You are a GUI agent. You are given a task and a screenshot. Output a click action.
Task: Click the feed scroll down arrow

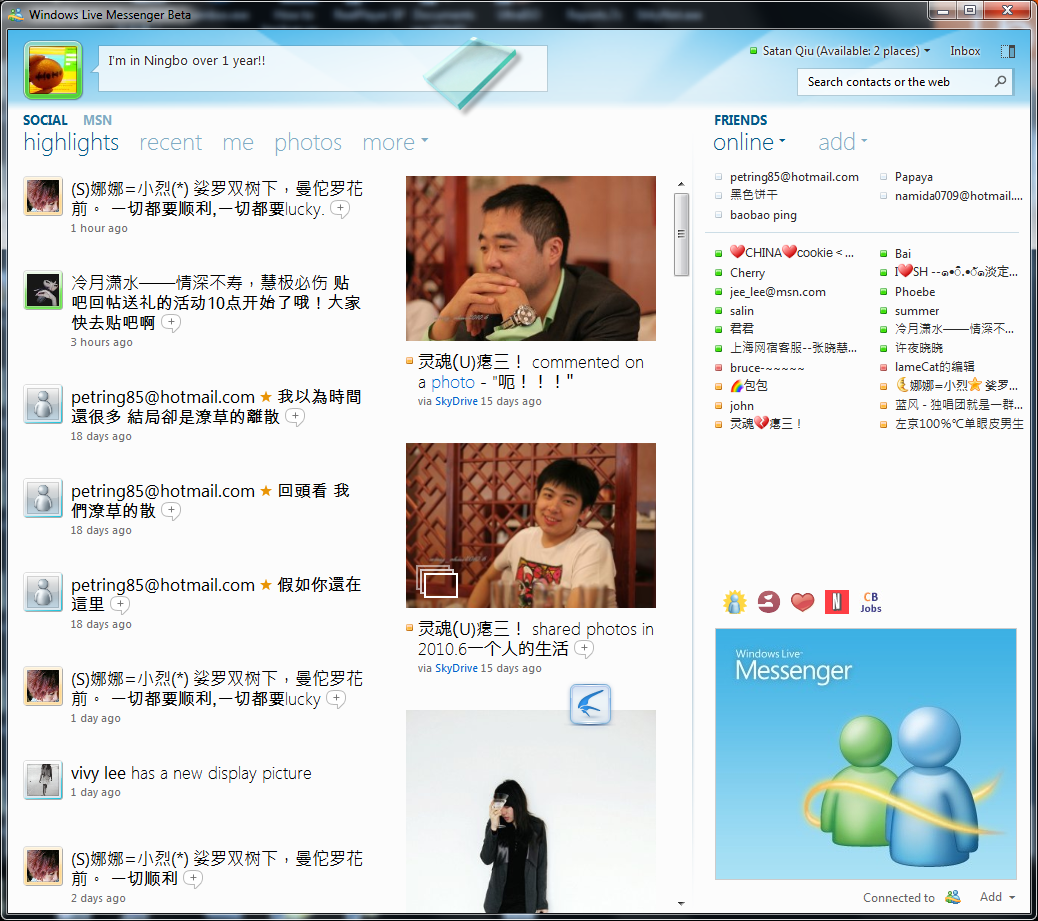tap(681, 903)
